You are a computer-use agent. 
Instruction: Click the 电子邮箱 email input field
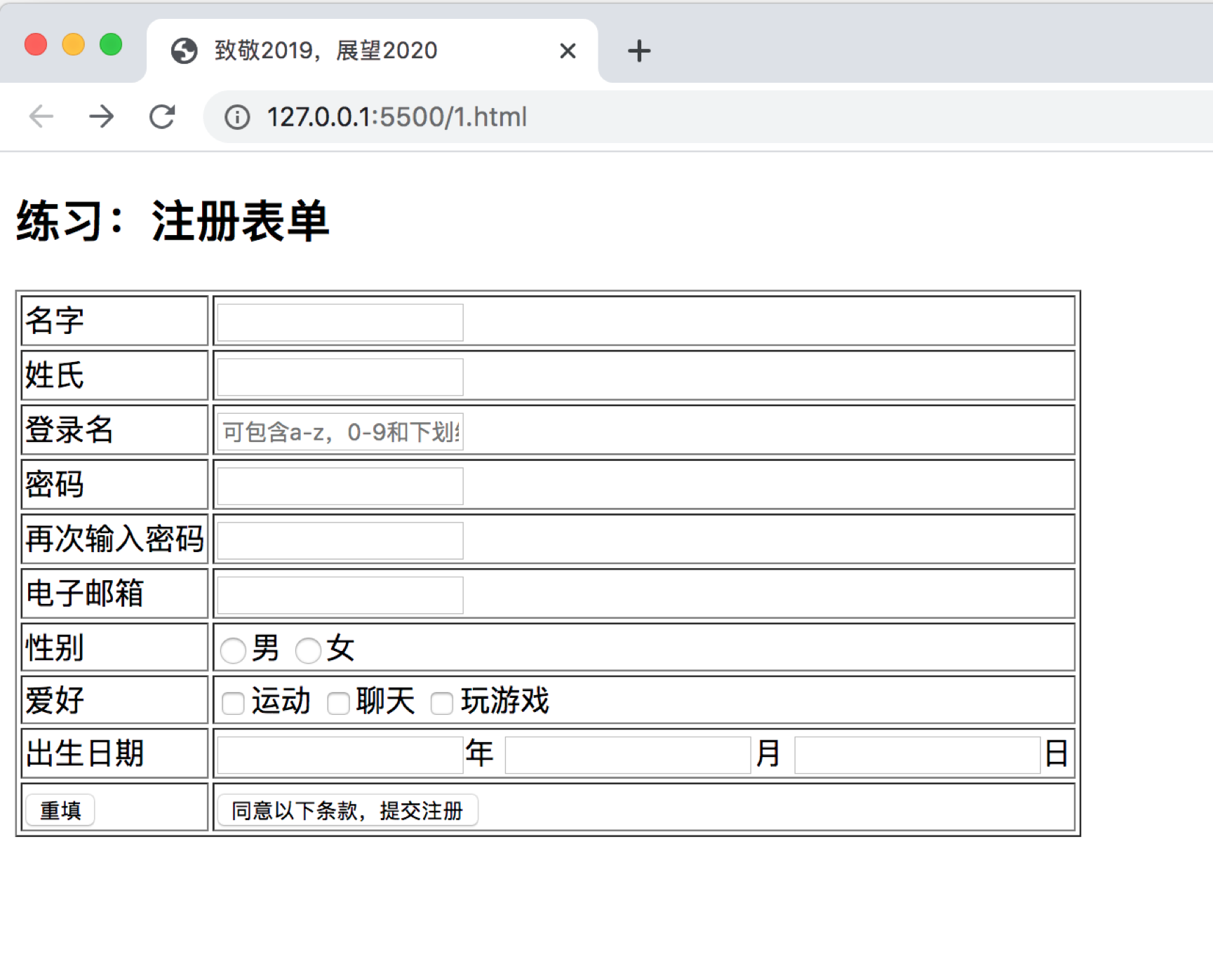pyautogui.click(x=339, y=594)
